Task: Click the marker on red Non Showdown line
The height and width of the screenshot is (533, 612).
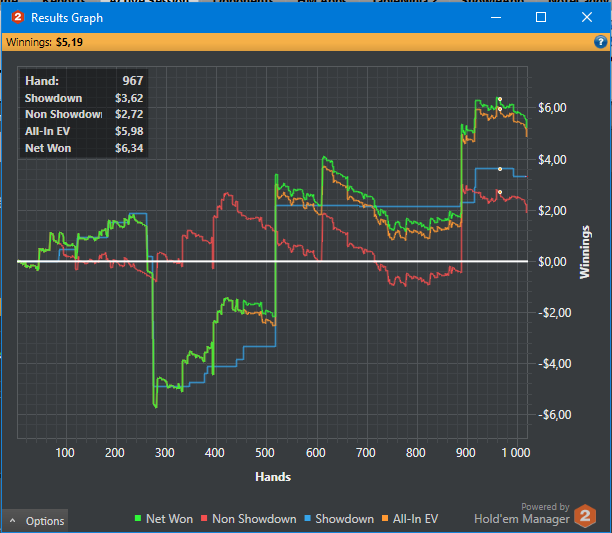Action: pyautogui.click(x=499, y=192)
